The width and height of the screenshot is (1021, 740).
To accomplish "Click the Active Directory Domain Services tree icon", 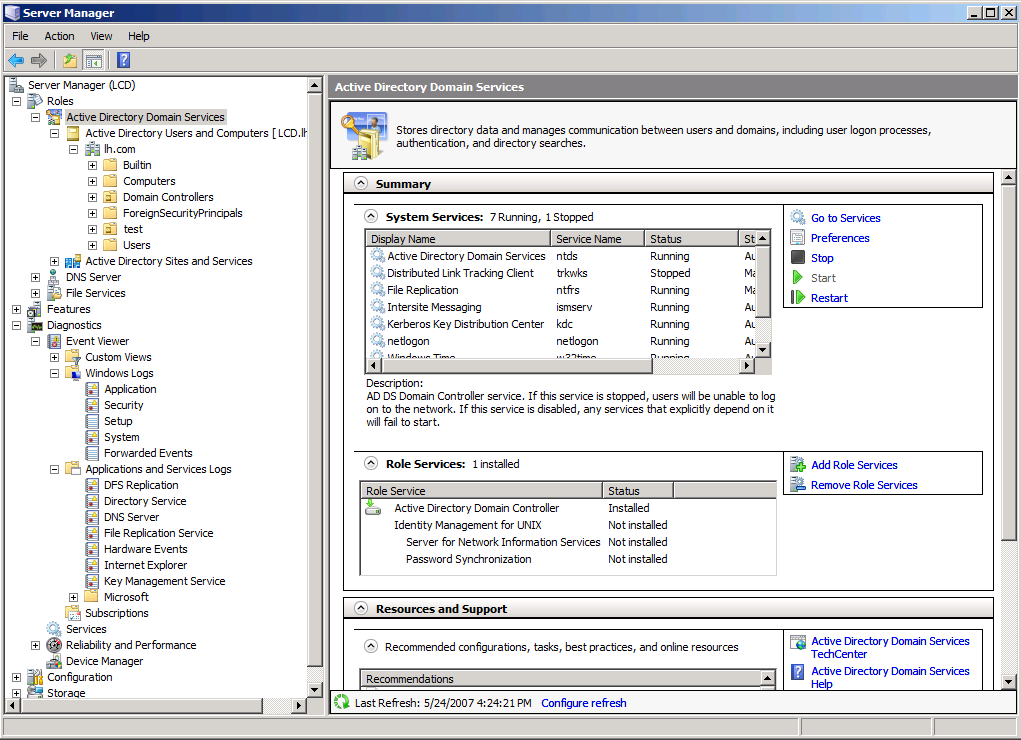I will point(54,117).
